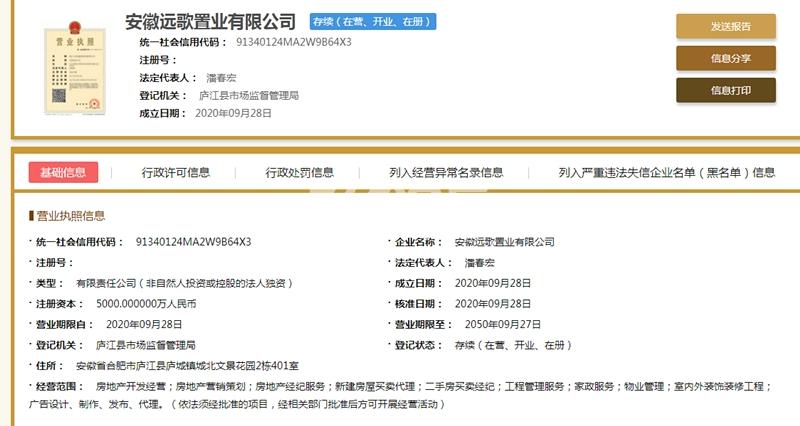Select the header credit code 91340124MA2W9B64X3
Image resolution: width=800 pixels, height=426 pixels.
pyautogui.click(x=294, y=42)
